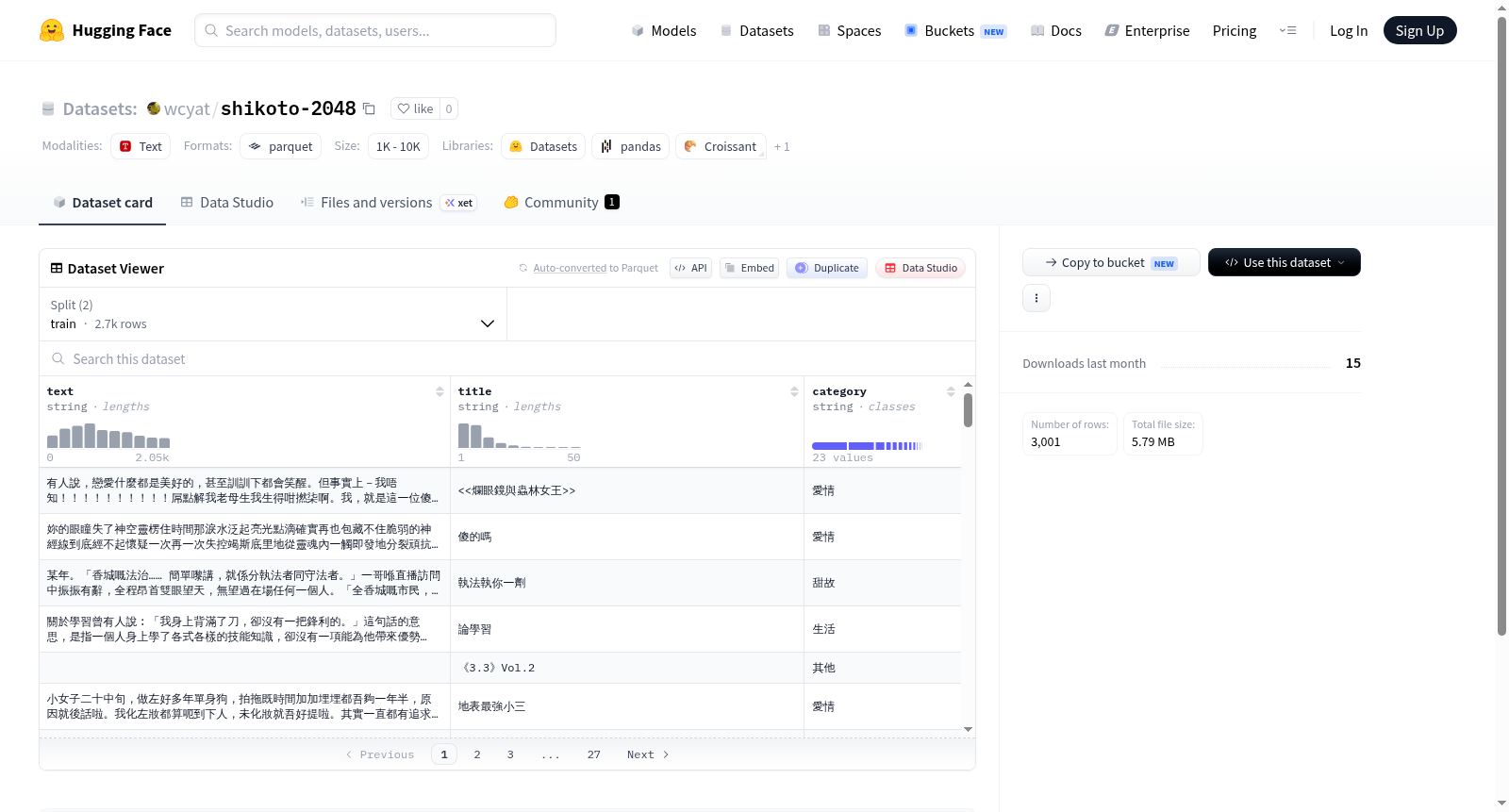This screenshot has height=812, width=1509.
Task: Select the pandas library tag
Action: [x=631, y=146]
